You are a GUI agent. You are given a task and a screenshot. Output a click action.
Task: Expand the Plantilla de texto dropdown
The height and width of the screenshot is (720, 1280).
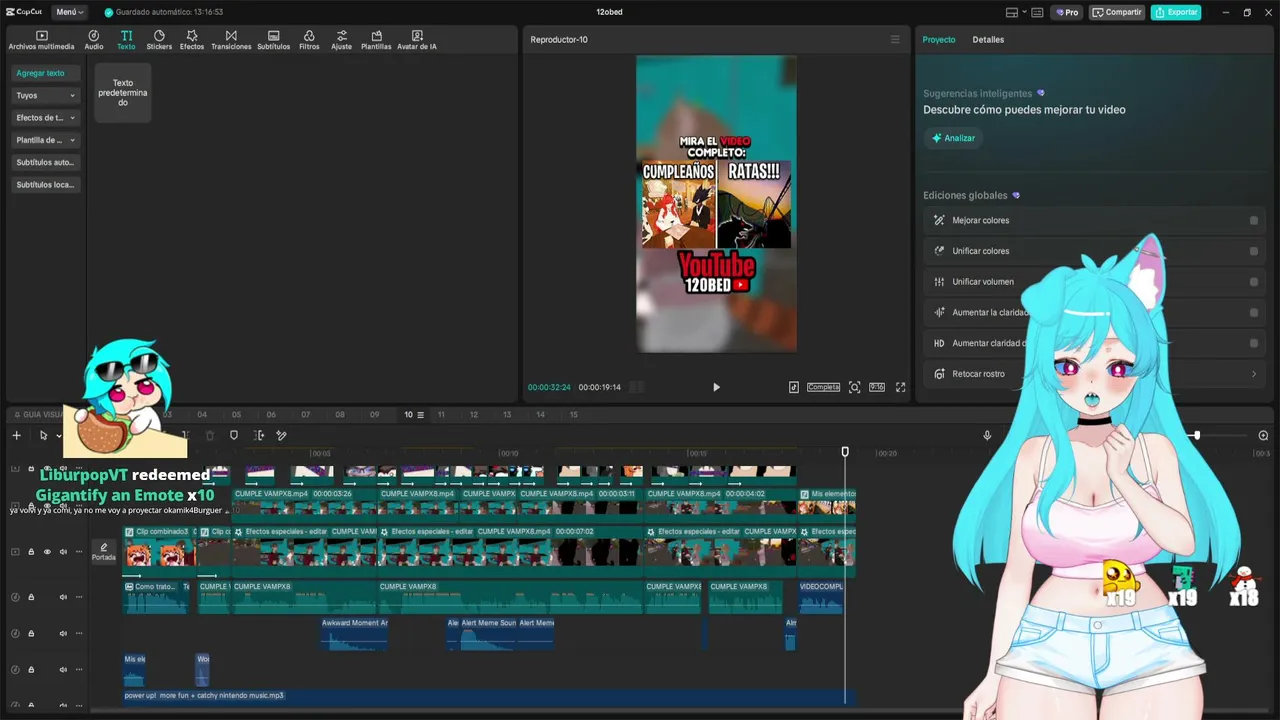coord(45,140)
